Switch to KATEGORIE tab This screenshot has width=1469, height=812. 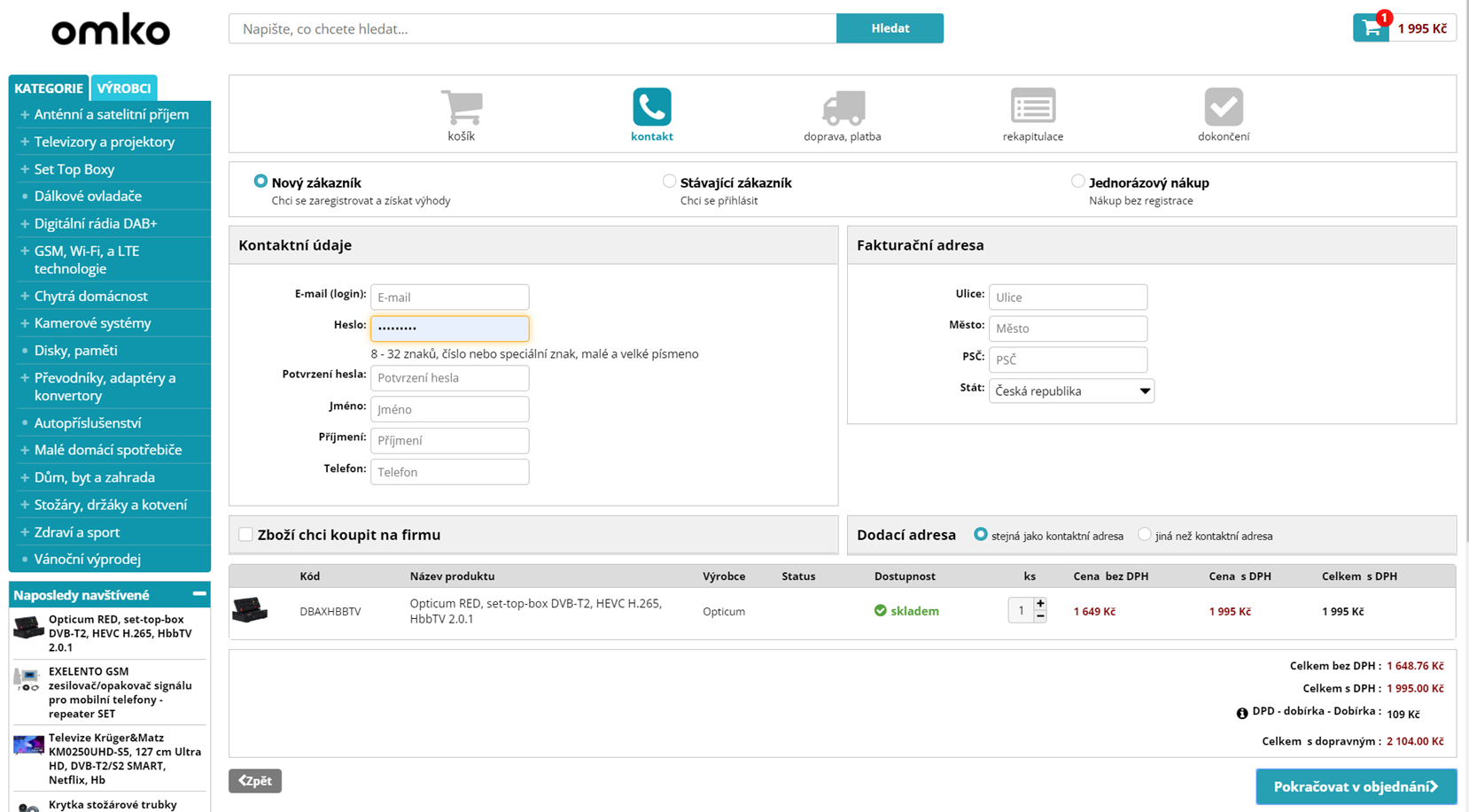coord(49,88)
